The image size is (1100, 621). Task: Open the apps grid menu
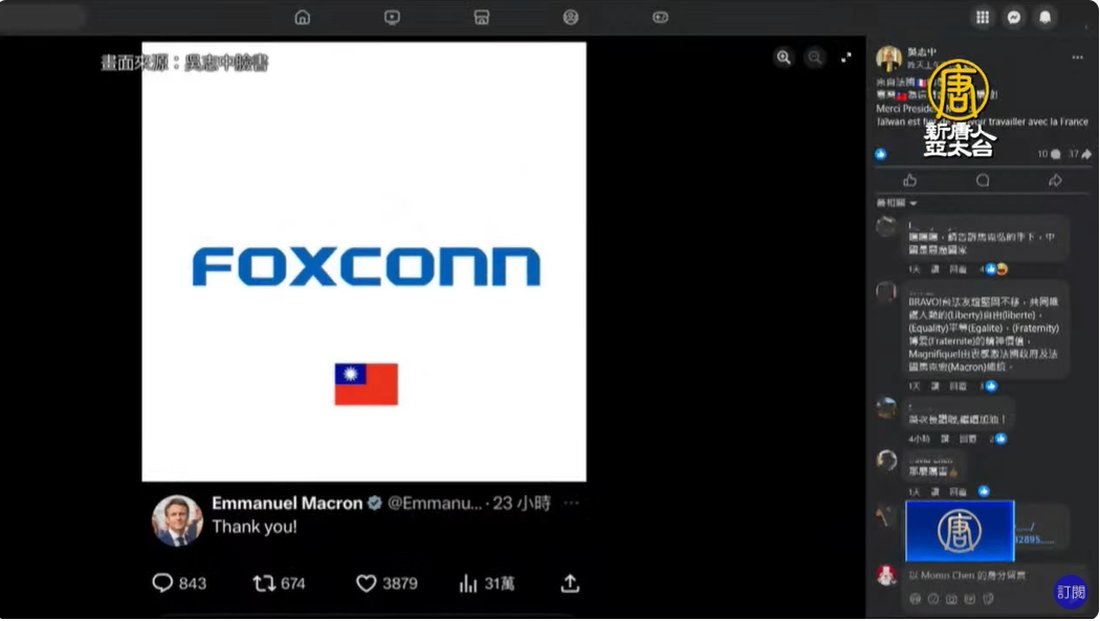coord(983,18)
